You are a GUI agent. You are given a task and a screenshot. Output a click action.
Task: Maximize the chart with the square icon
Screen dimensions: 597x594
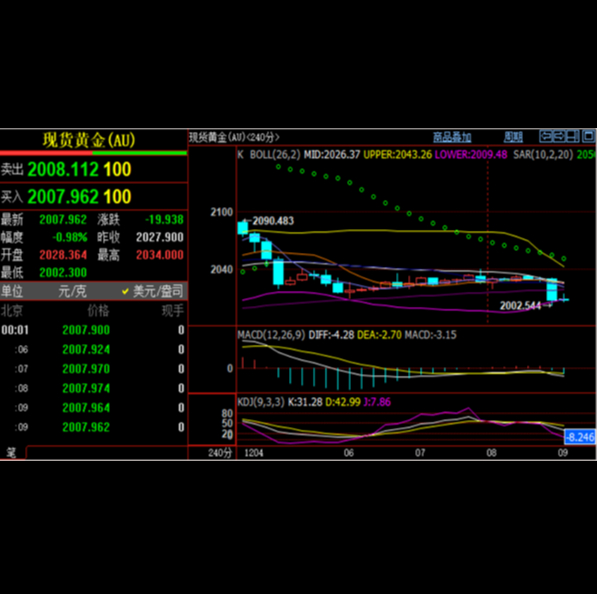pos(588,136)
